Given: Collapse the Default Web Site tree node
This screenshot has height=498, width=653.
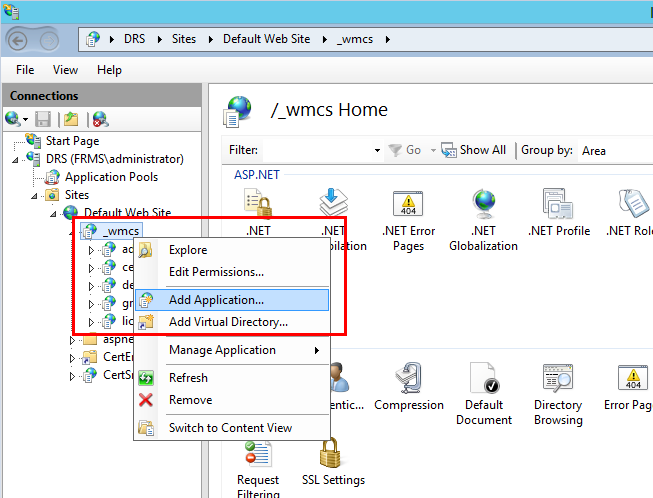Looking at the screenshot, I should pos(57,213).
